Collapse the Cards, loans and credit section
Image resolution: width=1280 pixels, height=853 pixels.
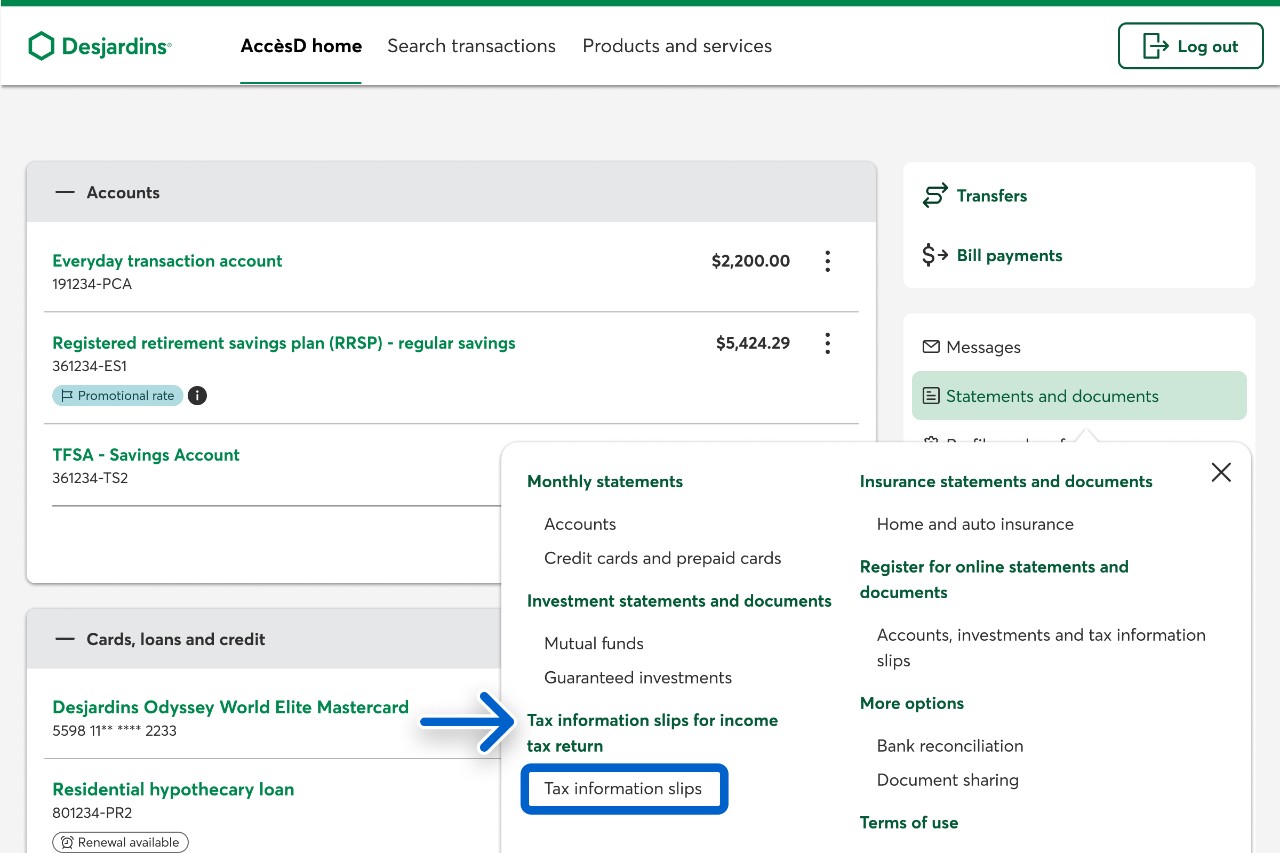(x=66, y=639)
